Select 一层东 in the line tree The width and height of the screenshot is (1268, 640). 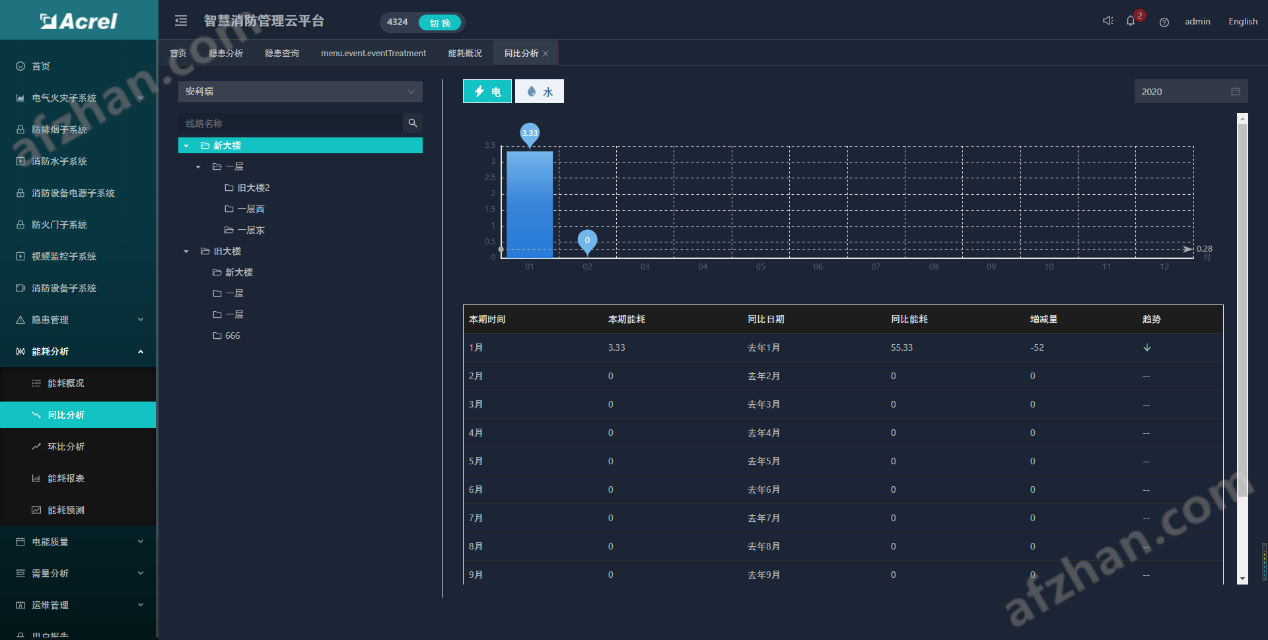[x=251, y=230]
